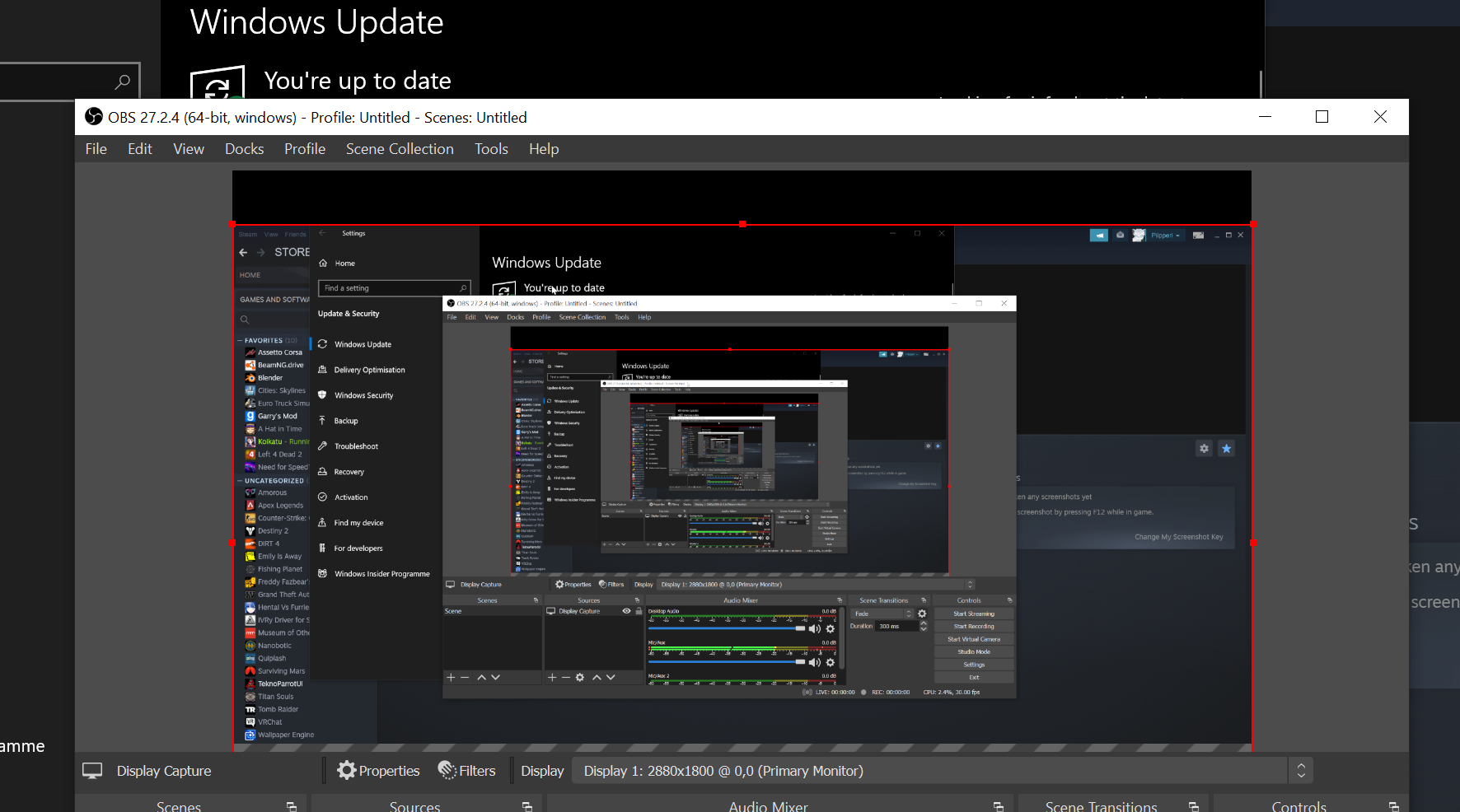
Task: Click Delivery Optimisation in the previewed Settings sidebar
Action: tap(369, 370)
